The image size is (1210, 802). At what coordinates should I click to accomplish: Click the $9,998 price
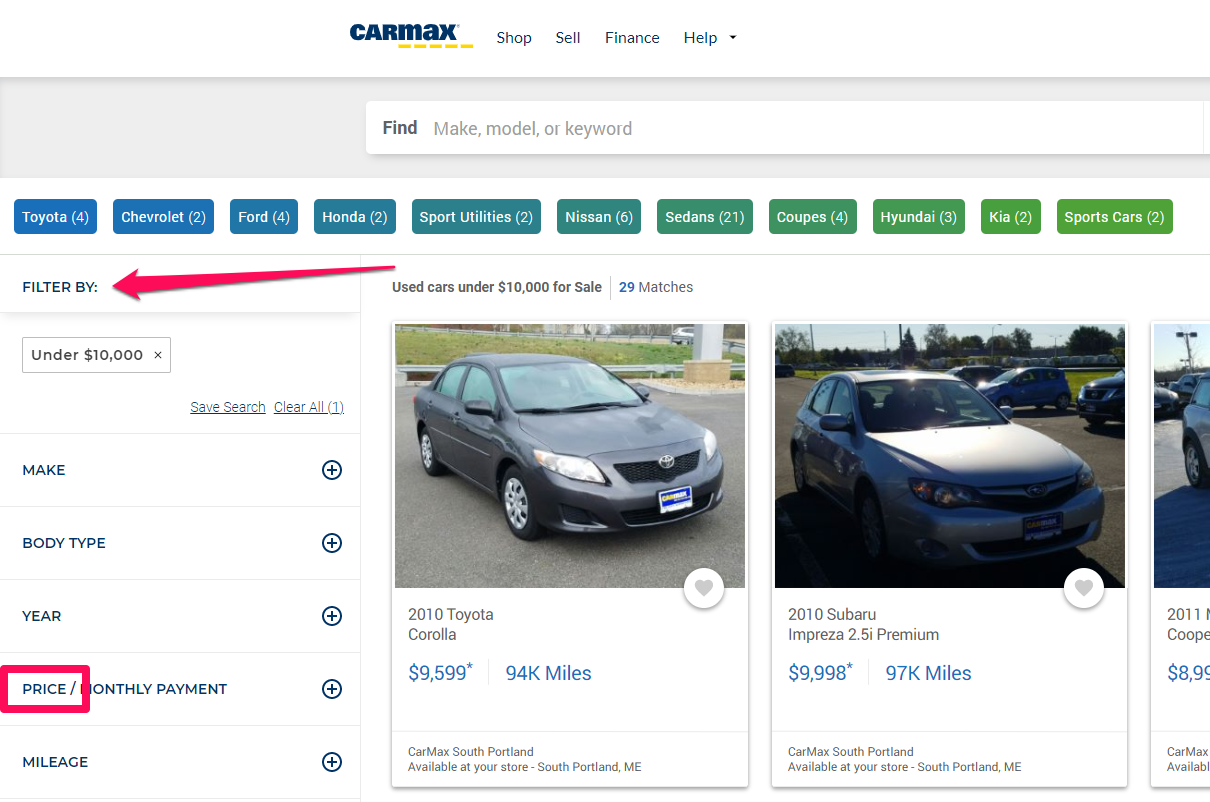coord(820,673)
